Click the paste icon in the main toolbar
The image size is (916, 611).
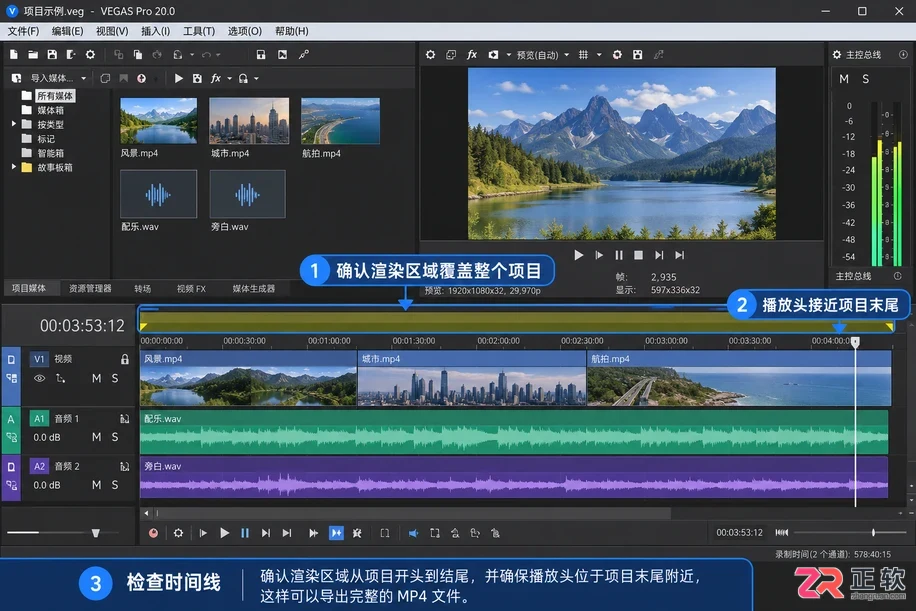(x=138, y=54)
